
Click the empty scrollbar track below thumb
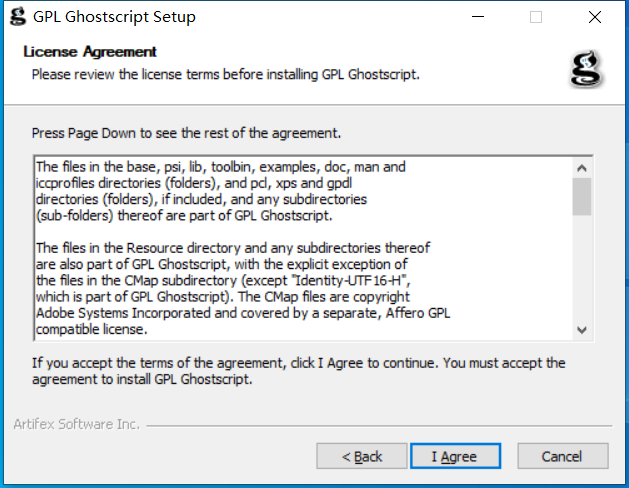[582, 268]
